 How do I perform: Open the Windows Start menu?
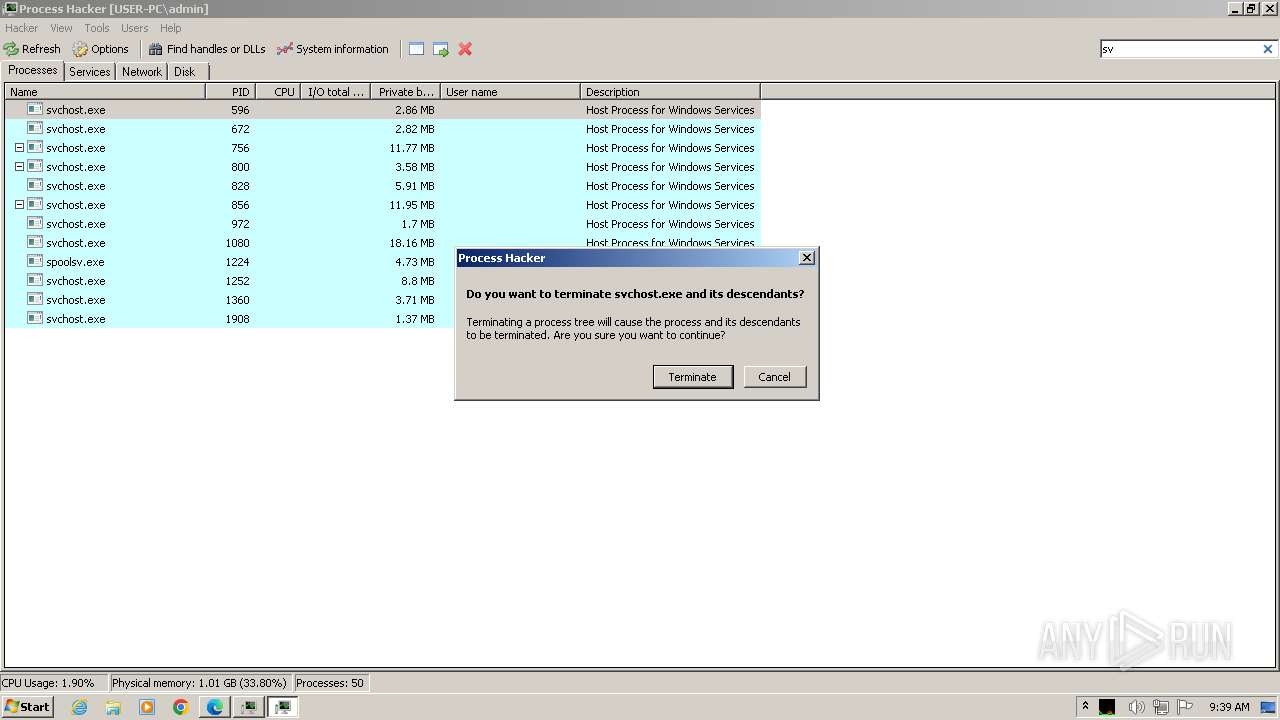[x=27, y=707]
